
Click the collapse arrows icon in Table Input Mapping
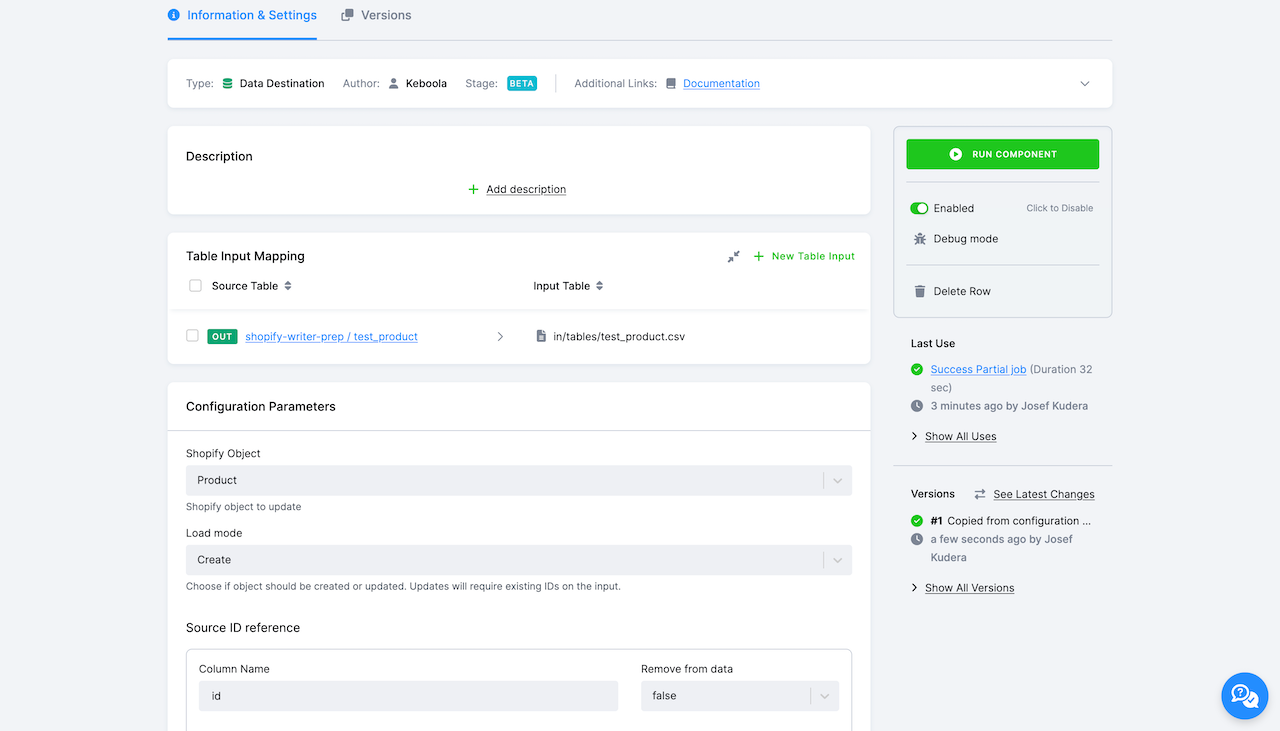(733, 256)
